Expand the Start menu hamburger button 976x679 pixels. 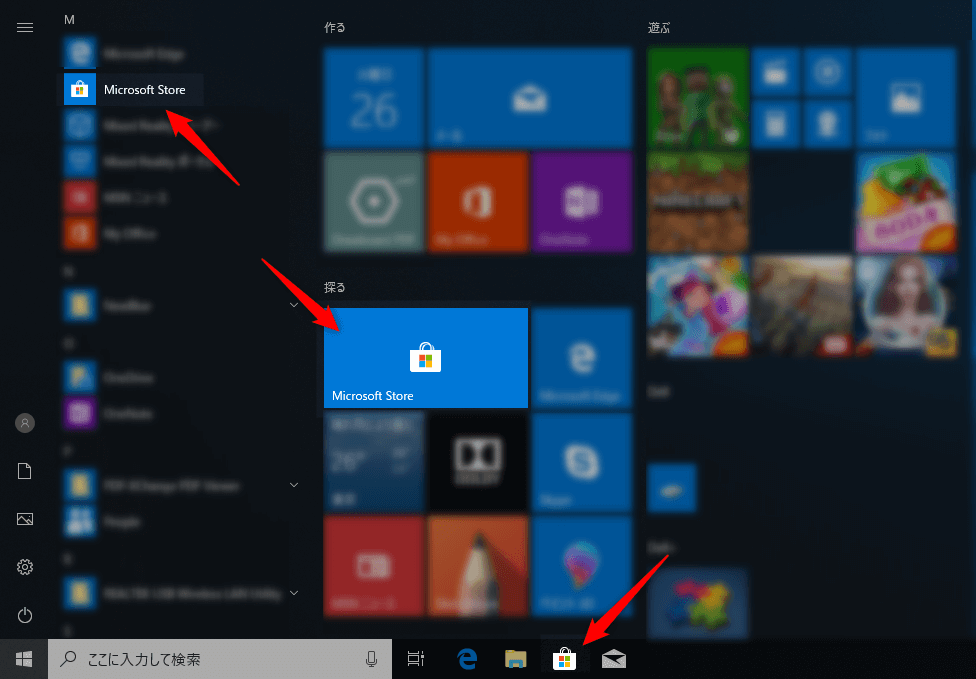[25, 27]
